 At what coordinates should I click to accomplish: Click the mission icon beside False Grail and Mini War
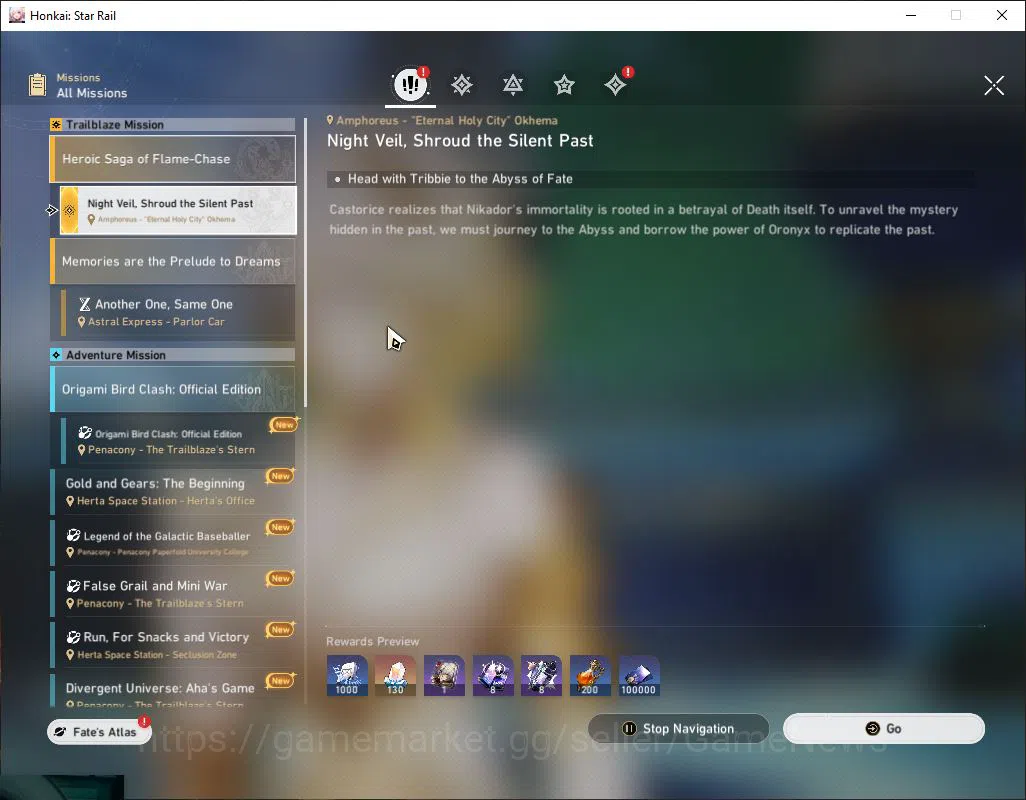pos(73,586)
